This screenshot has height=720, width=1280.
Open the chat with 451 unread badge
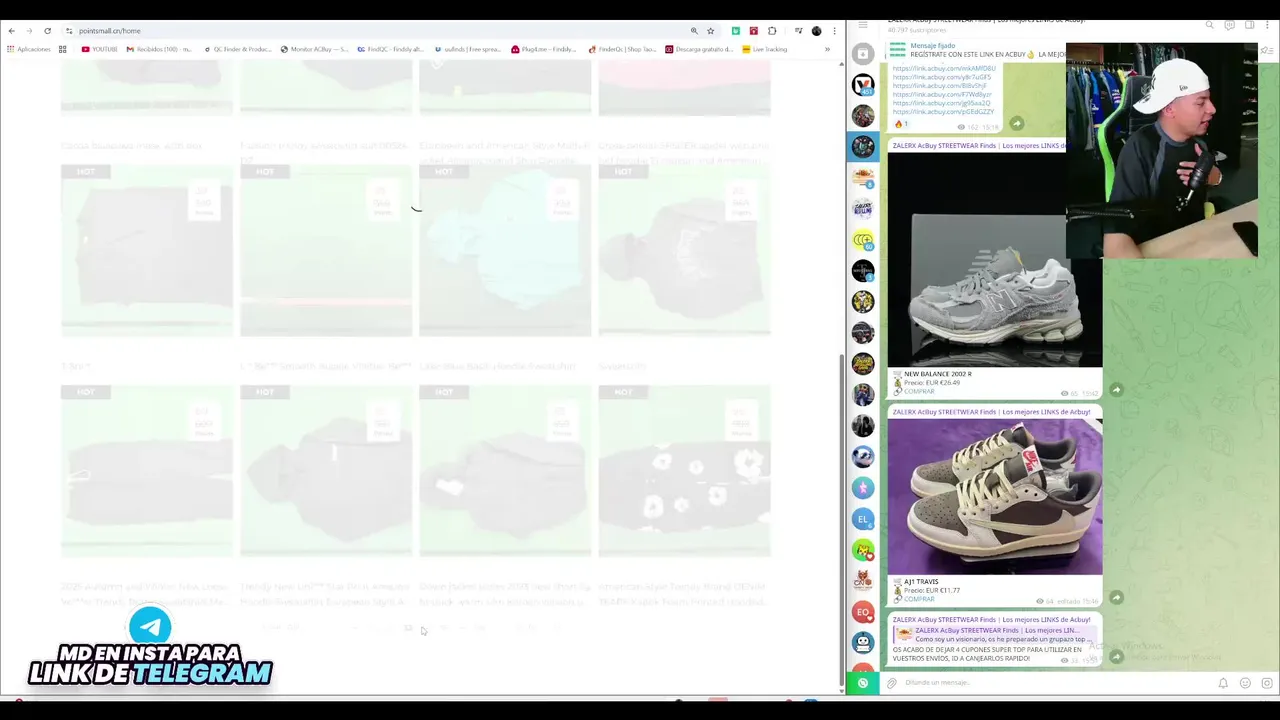[863, 85]
